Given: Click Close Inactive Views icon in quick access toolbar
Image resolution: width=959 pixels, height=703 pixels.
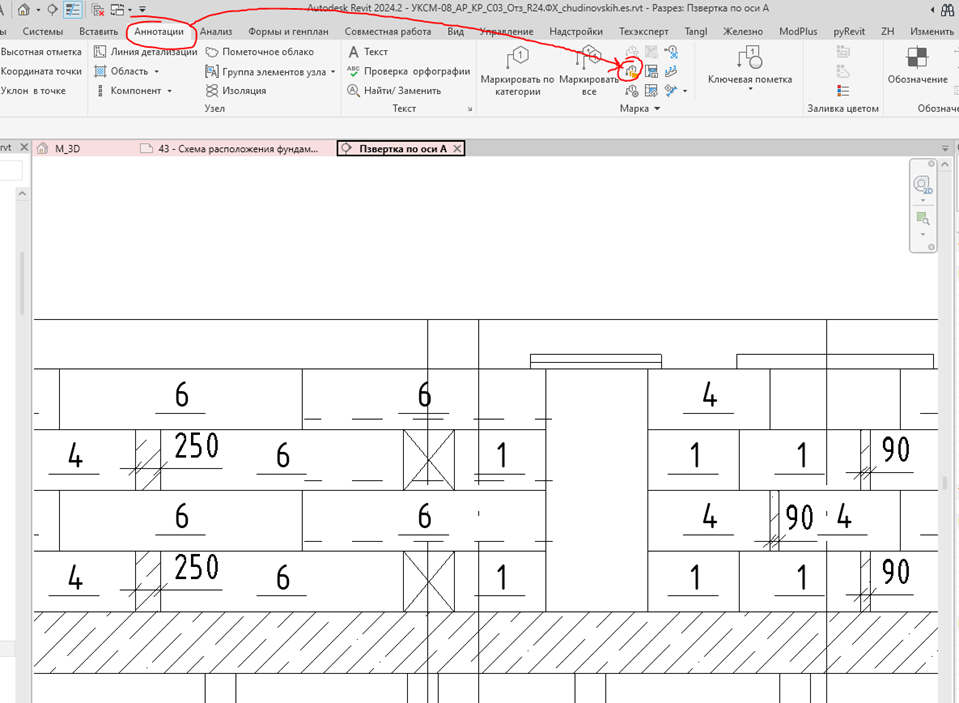Looking at the screenshot, I should coord(97,9).
